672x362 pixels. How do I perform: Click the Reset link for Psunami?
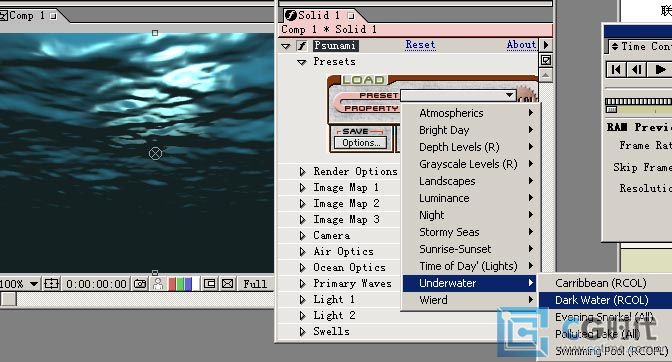420,45
